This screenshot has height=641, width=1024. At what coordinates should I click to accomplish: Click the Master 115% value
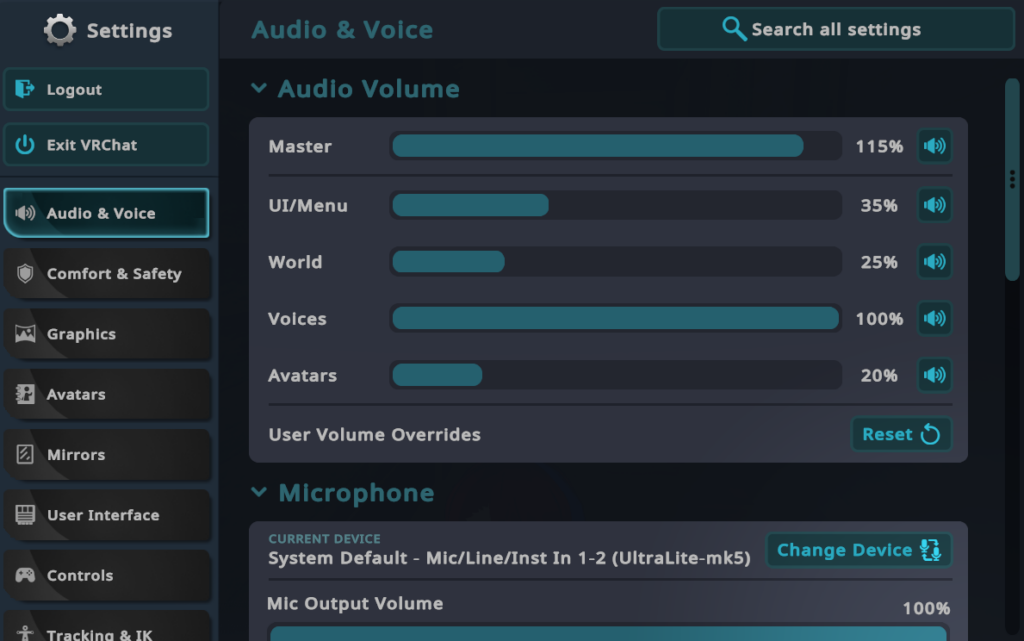click(879, 146)
